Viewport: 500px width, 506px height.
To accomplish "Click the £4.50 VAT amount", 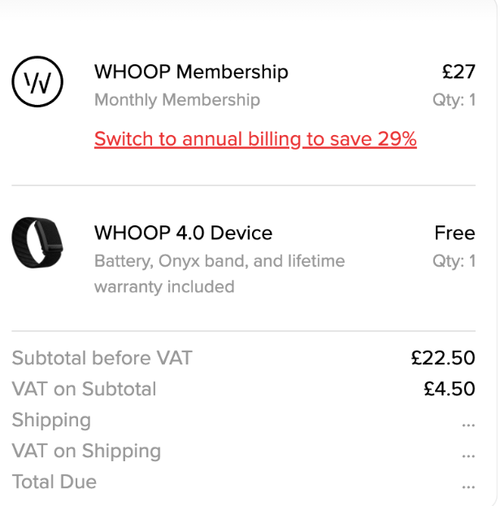I will click(x=449, y=389).
